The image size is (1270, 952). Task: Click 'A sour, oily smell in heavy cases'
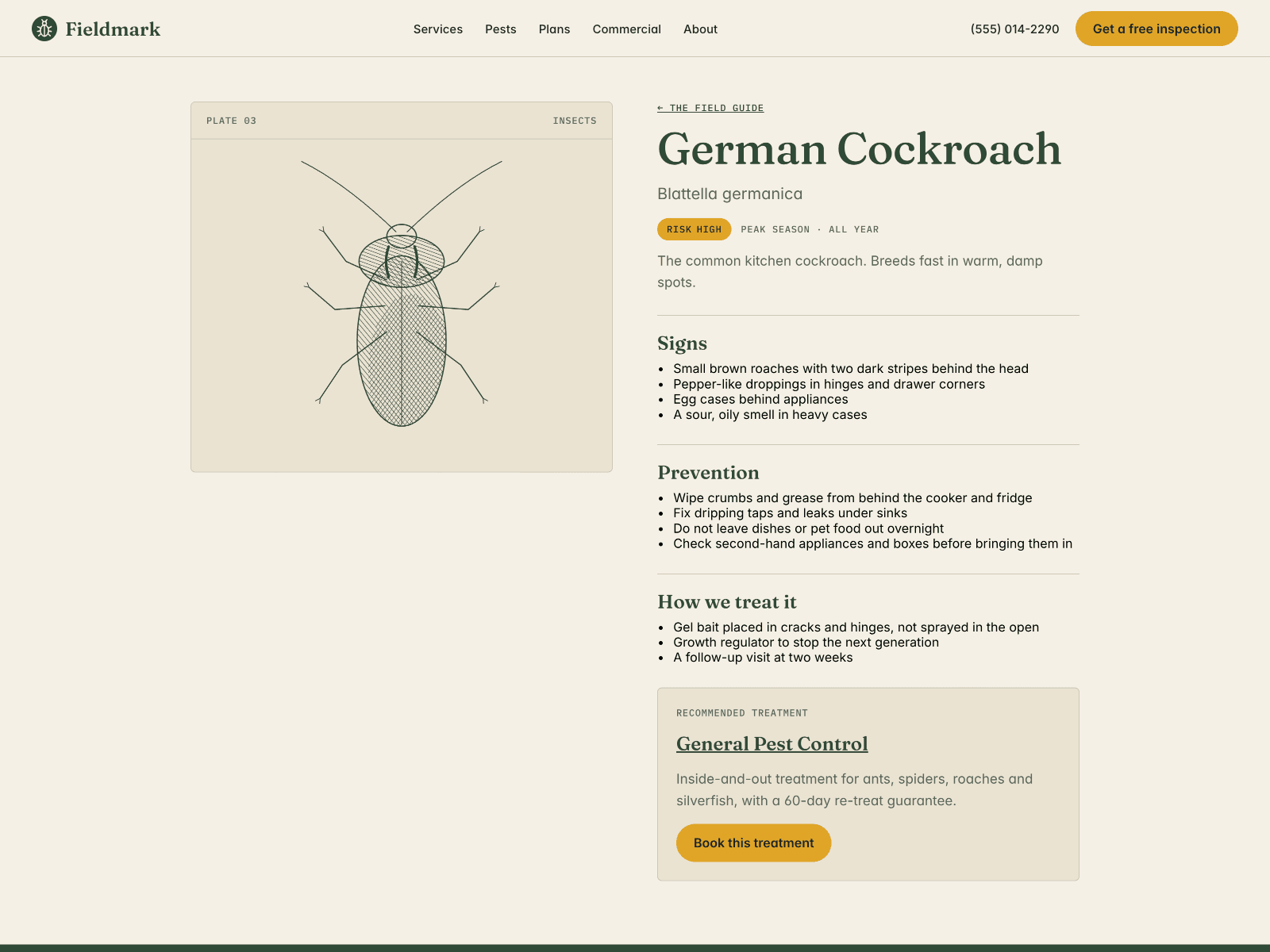tap(770, 415)
